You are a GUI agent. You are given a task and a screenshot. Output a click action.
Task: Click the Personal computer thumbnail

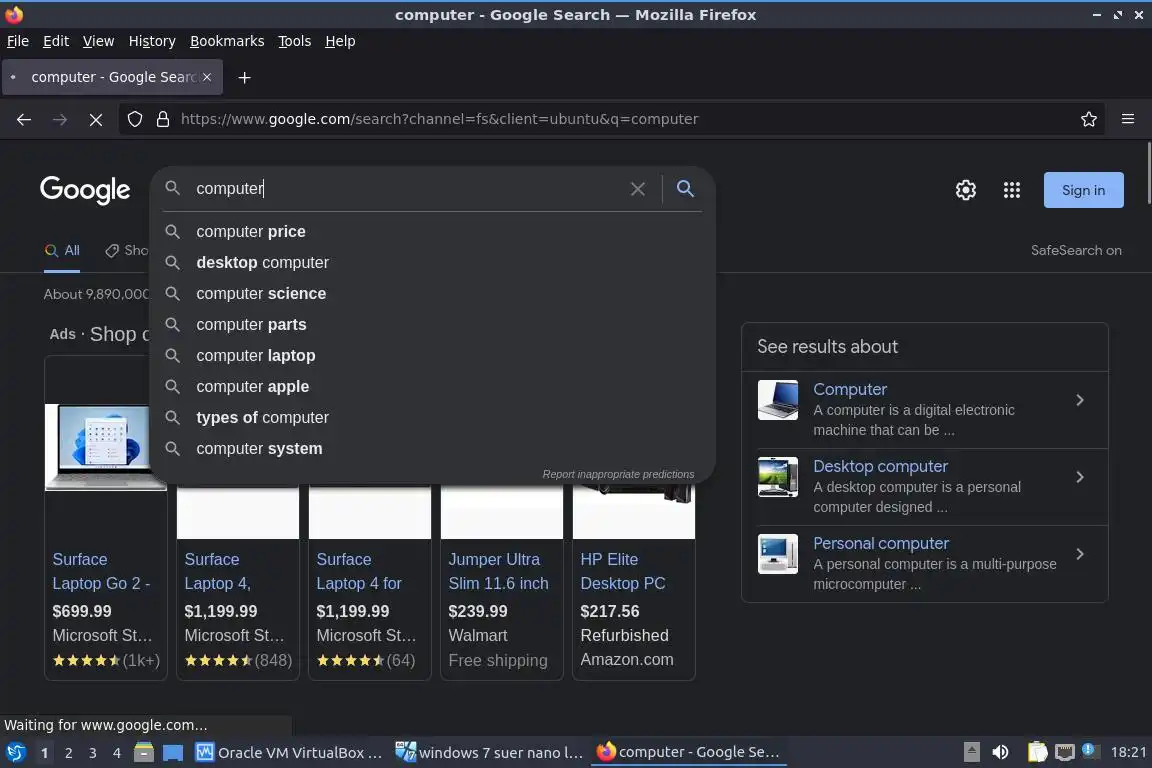point(778,555)
